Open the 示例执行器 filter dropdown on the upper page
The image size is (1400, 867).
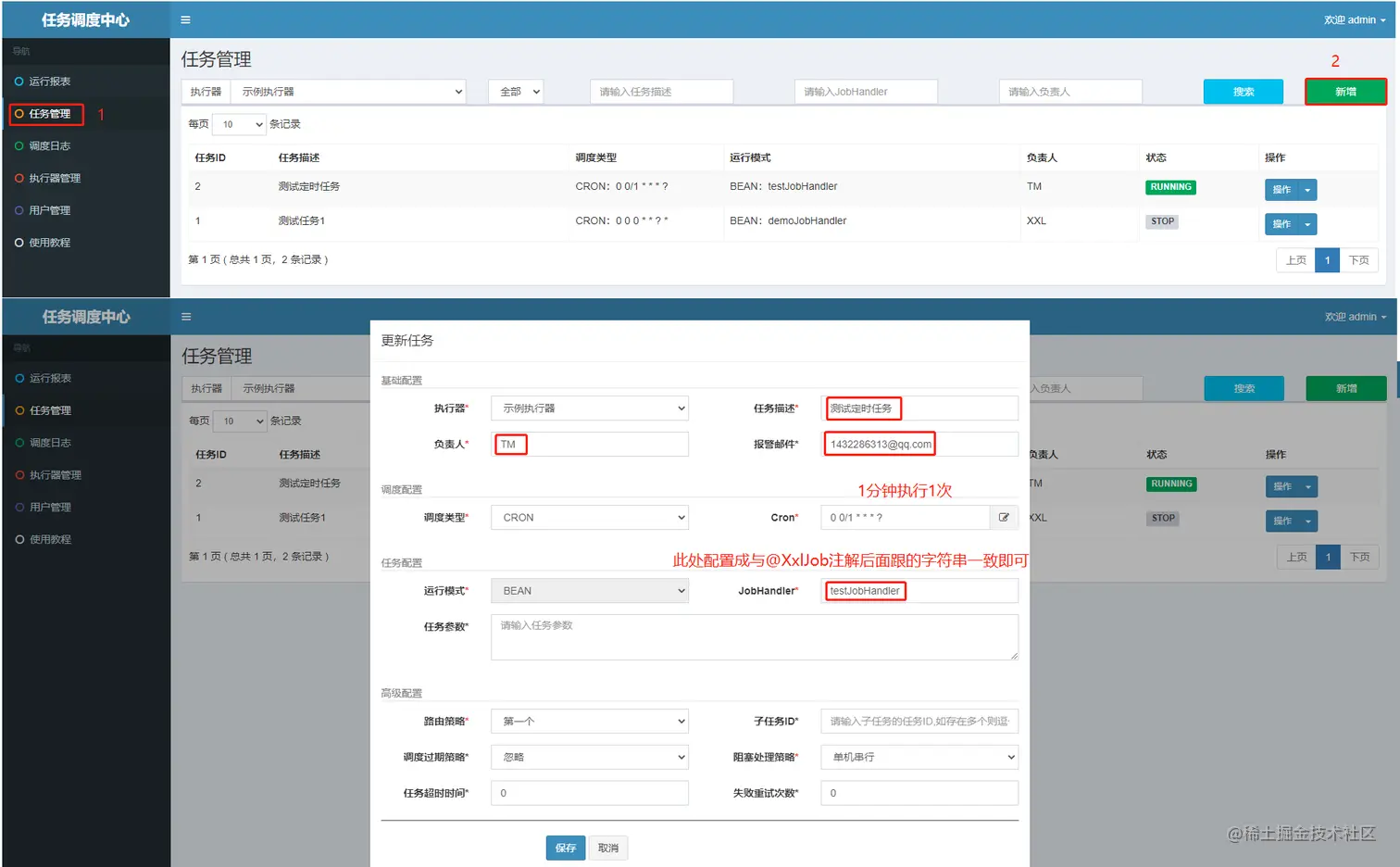[348, 92]
